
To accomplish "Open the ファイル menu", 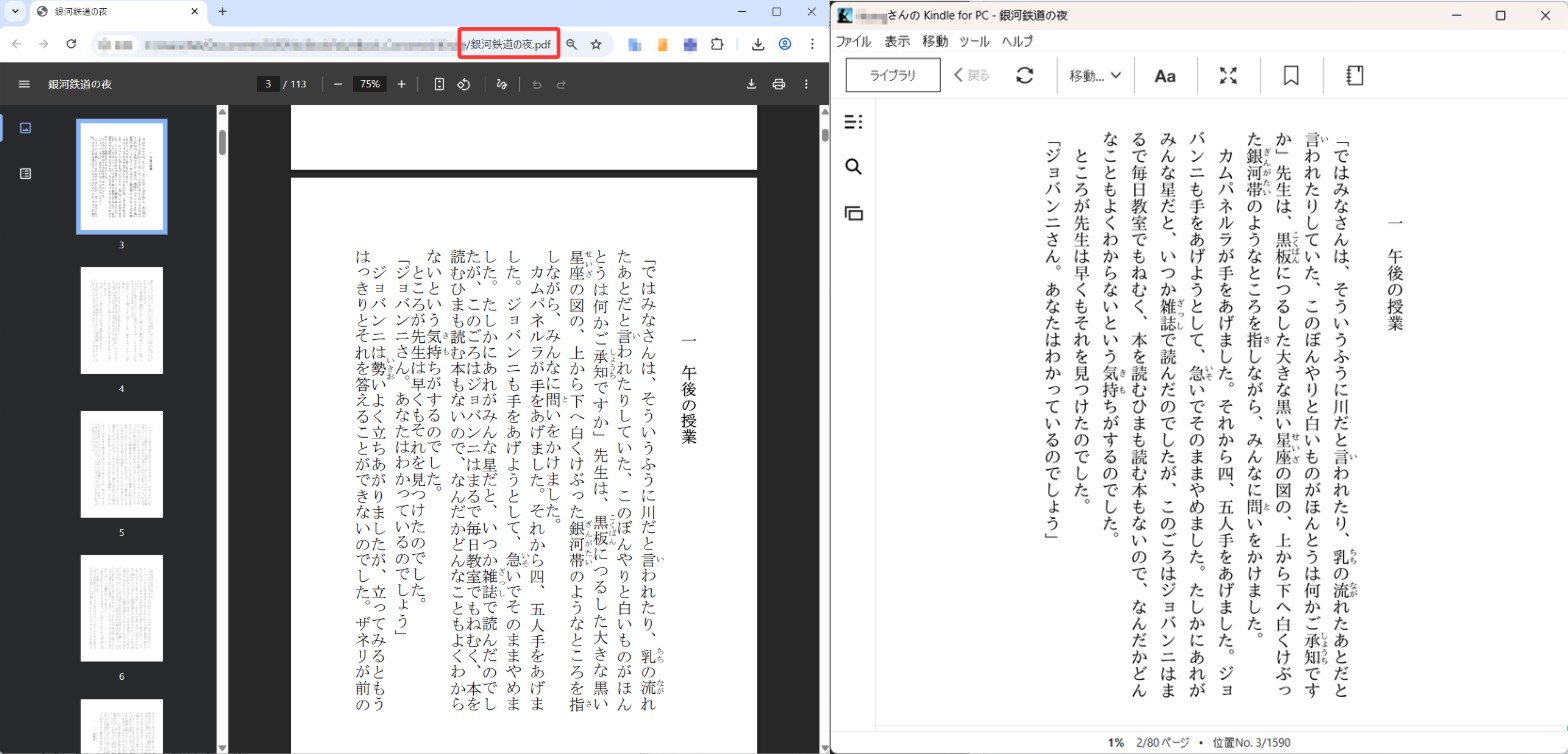I will [853, 42].
